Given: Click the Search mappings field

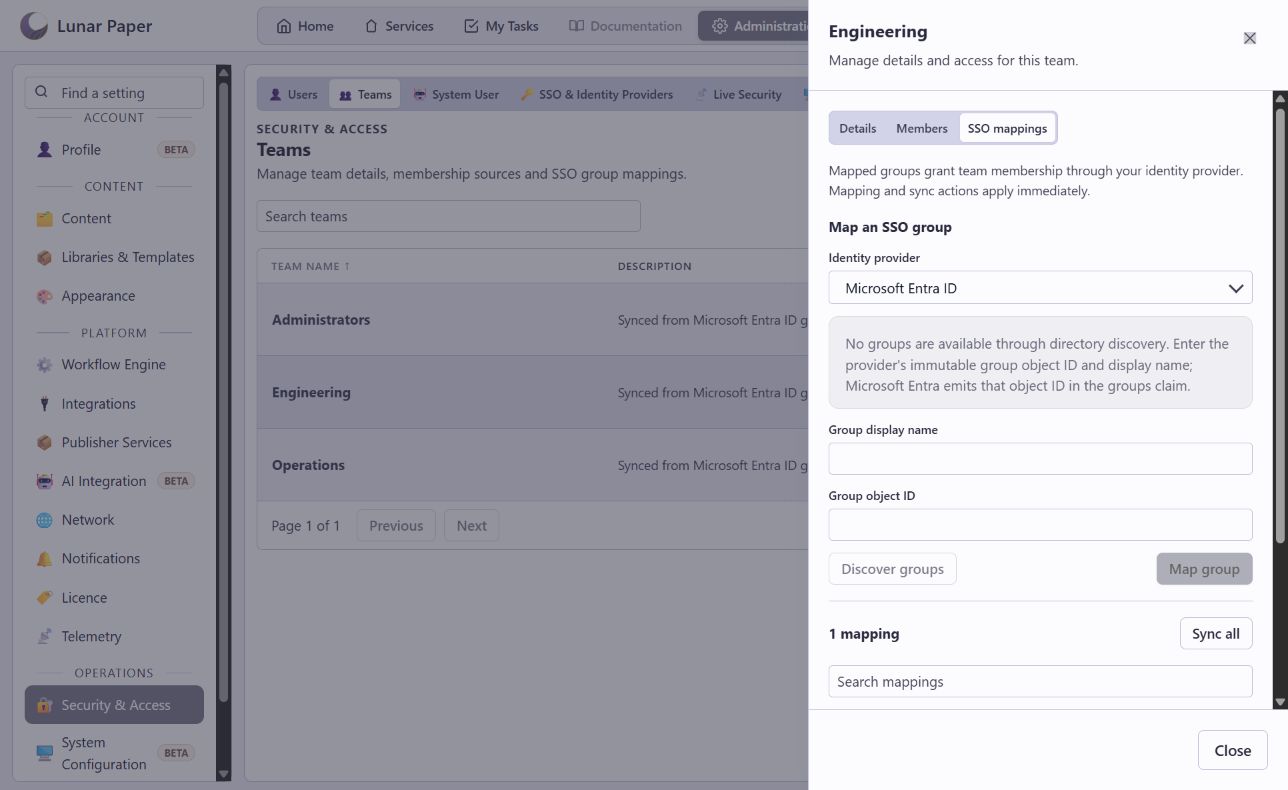Looking at the screenshot, I should (1040, 681).
